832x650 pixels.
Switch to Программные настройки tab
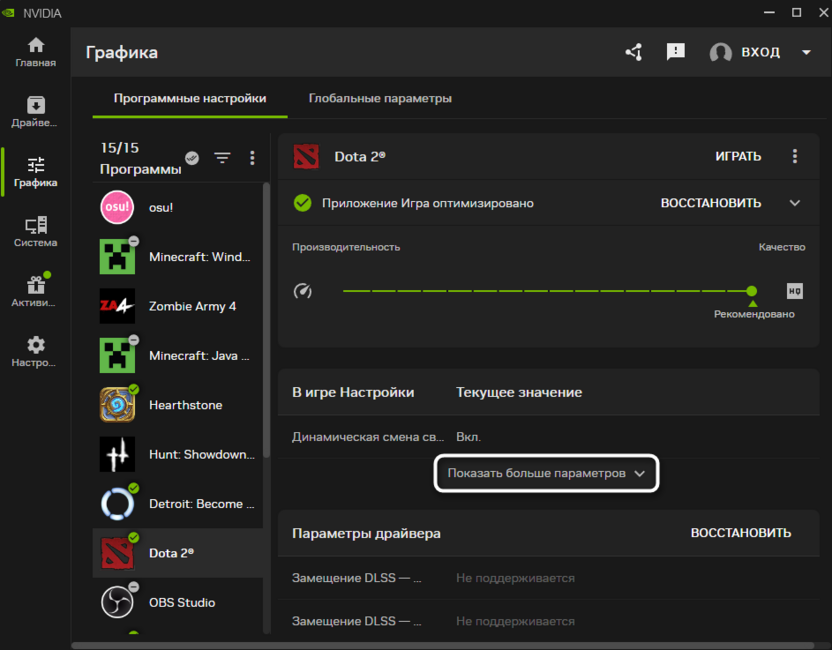click(x=190, y=98)
